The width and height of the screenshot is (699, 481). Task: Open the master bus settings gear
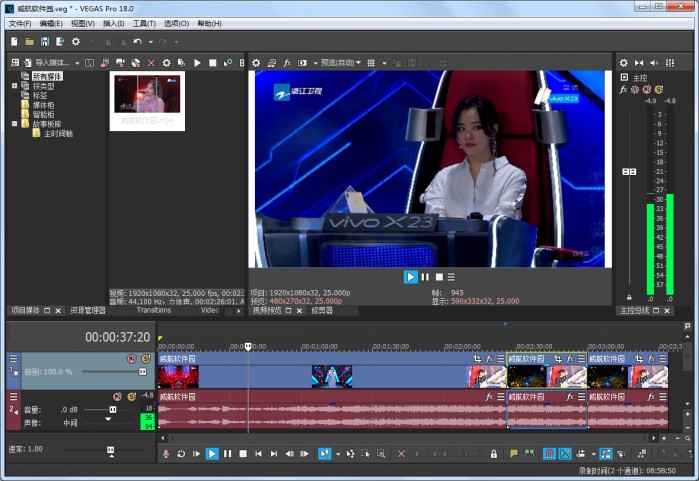tap(624, 63)
